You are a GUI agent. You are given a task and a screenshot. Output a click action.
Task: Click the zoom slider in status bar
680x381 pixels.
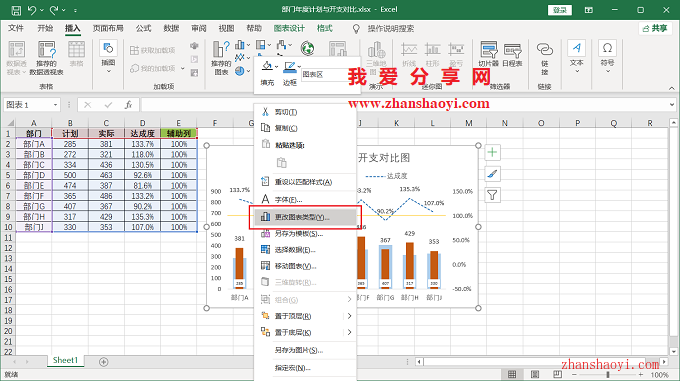[608, 374]
